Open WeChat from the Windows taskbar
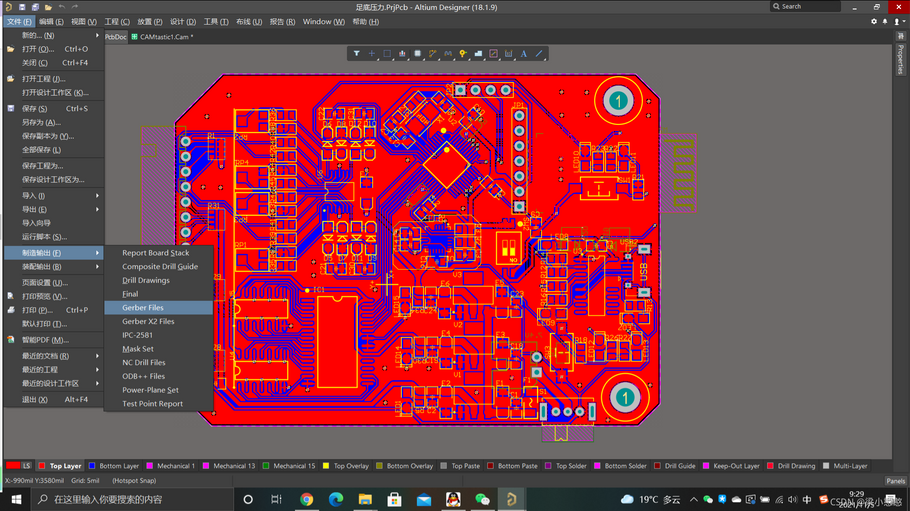This screenshot has width=910, height=511. [x=482, y=499]
